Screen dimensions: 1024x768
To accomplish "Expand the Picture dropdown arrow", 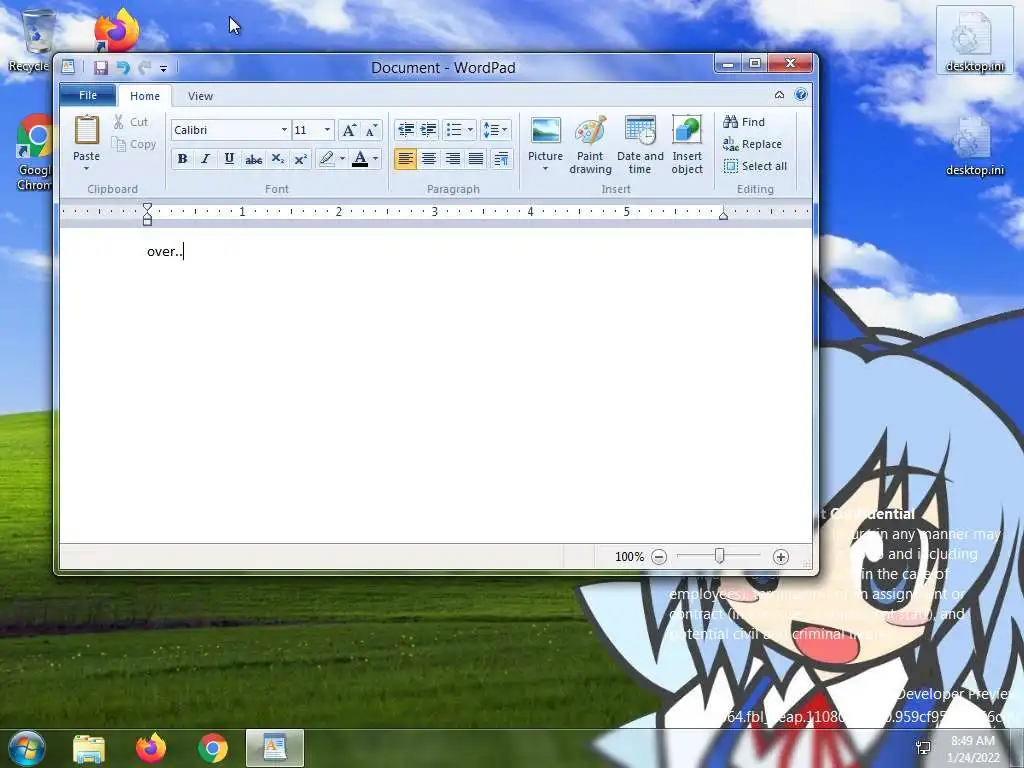I will [545, 169].
